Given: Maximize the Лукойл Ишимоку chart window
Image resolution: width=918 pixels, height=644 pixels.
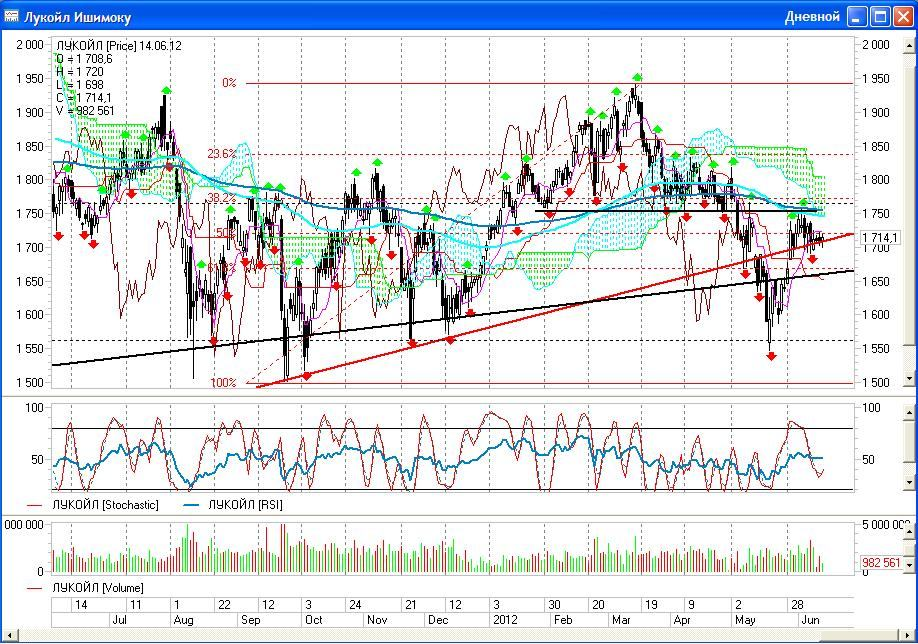Looking at the screenshot, I should pyautogui.click(x=880, y=16).
